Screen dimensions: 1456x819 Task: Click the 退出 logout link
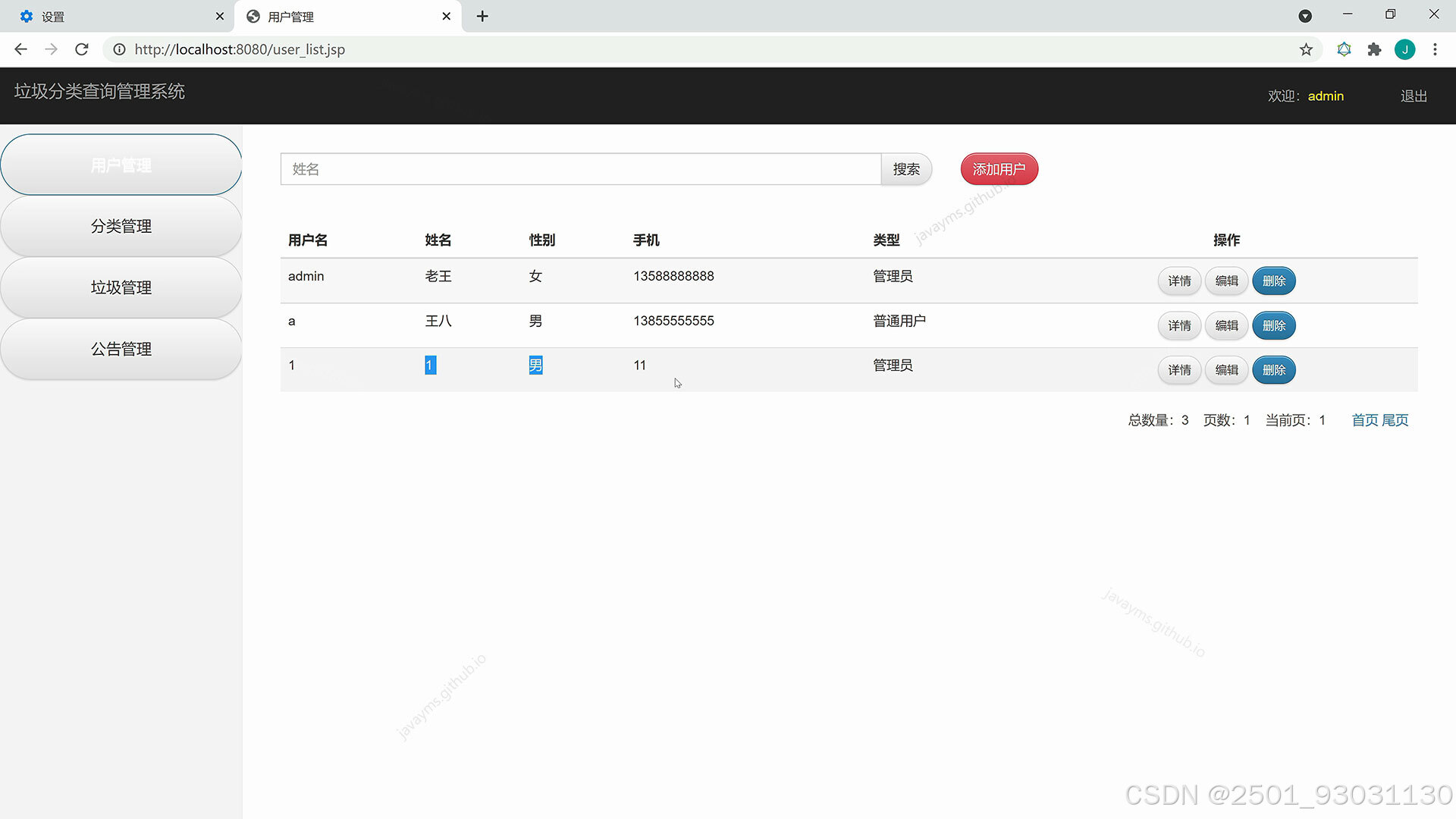point(1414,96)
